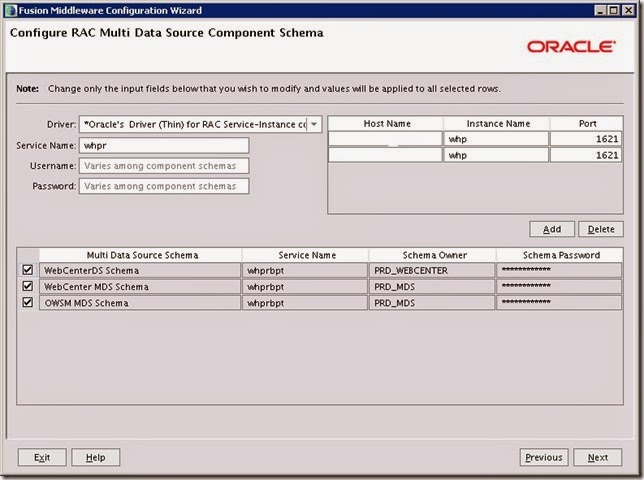
Task: Click the Port column header
Action: (x=586, y=124)
